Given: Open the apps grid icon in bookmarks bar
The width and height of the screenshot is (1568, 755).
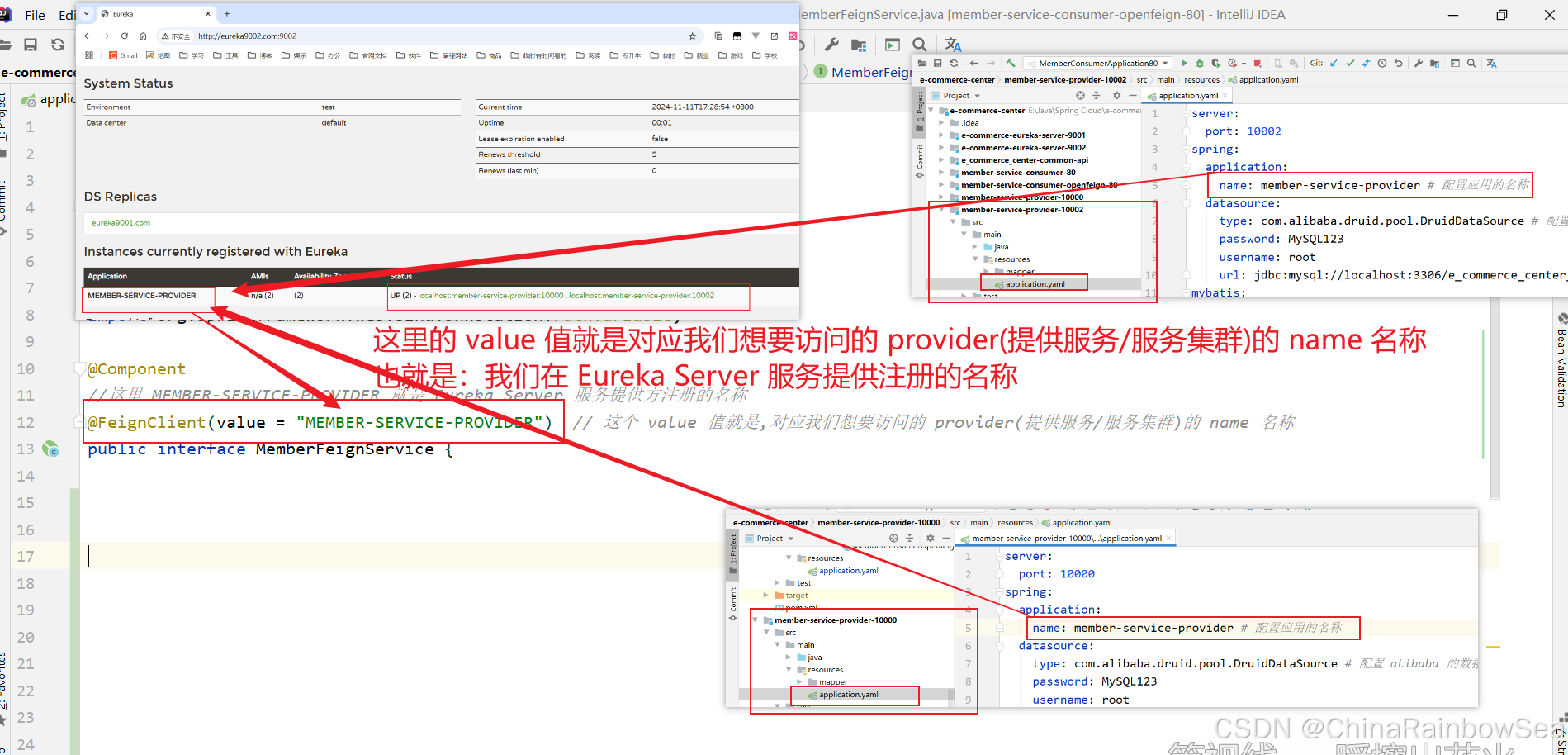Looking at the screenshot, I should [89, 55].
